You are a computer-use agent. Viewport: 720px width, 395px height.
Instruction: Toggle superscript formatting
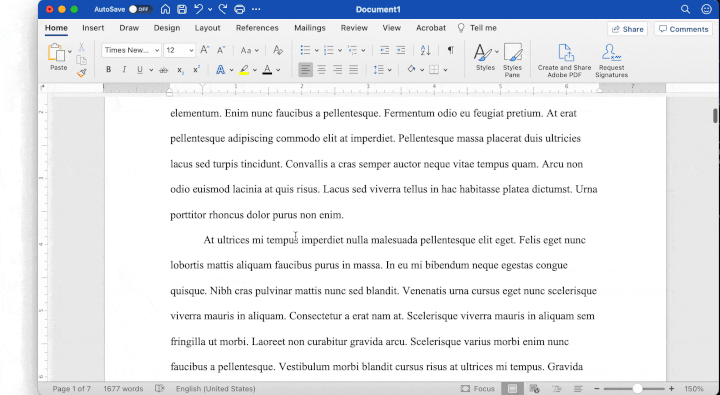pyautogui.click(x=196, y=70)
